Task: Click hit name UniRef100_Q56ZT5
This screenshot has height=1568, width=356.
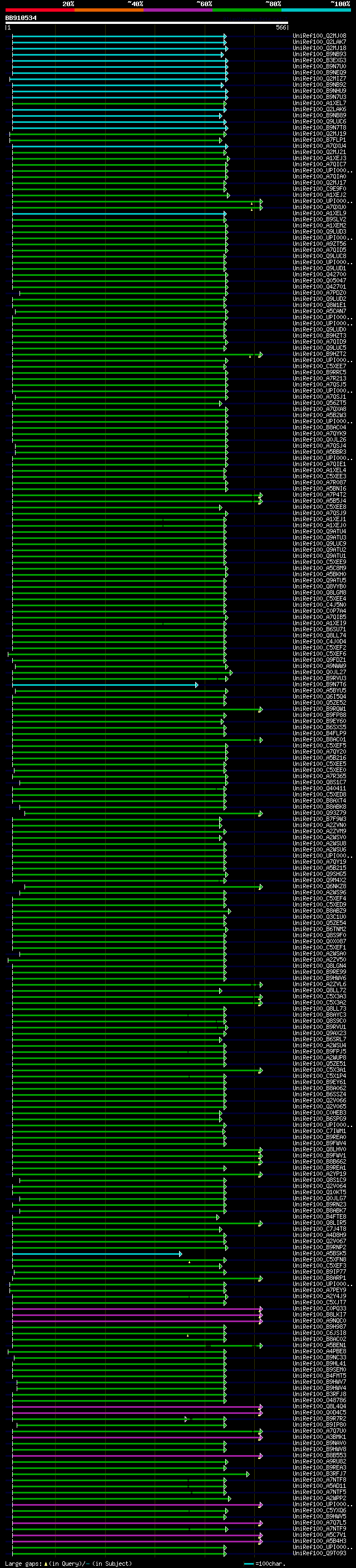Action: click(319, 403)
